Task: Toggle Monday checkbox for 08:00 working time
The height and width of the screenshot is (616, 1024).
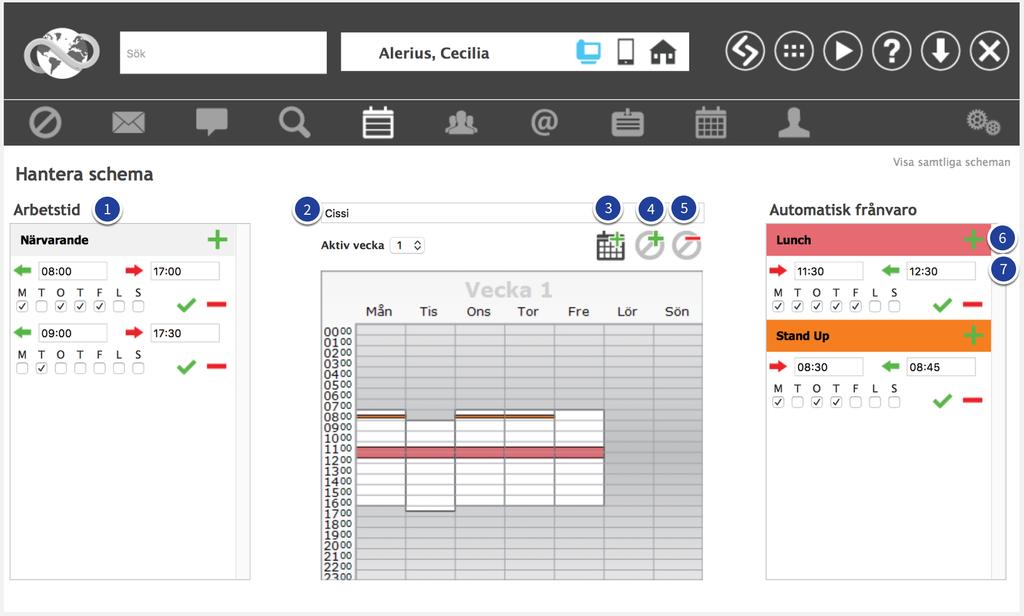Action: pos(22,306)
